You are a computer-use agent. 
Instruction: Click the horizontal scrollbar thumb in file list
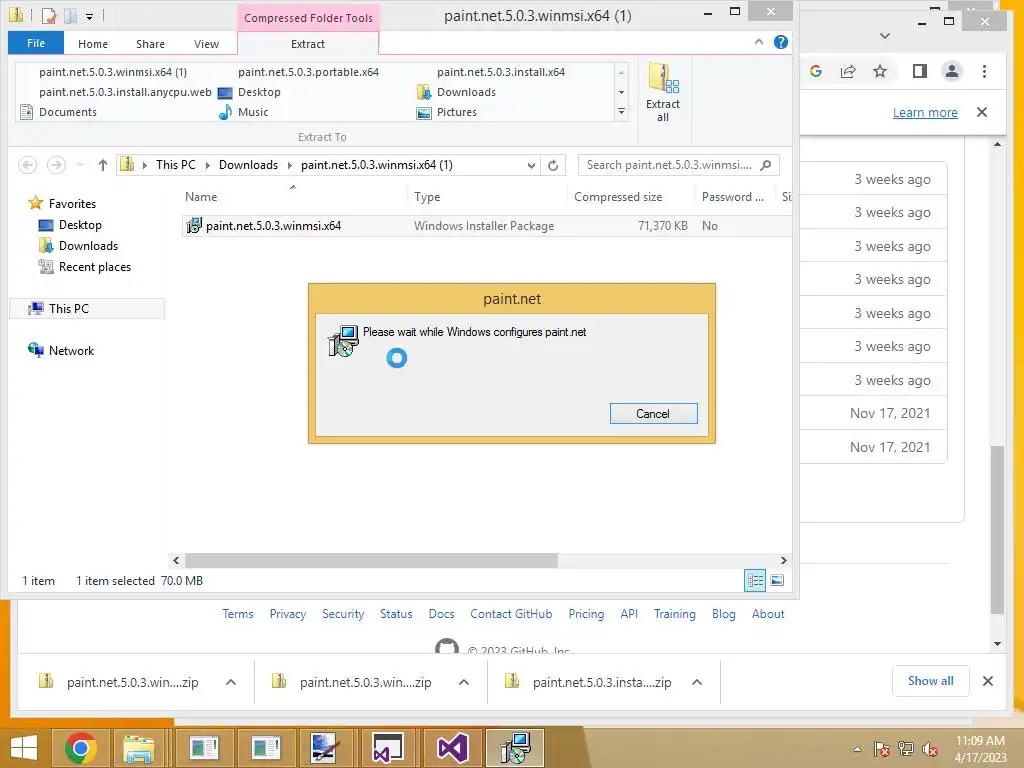click(372, 560)
